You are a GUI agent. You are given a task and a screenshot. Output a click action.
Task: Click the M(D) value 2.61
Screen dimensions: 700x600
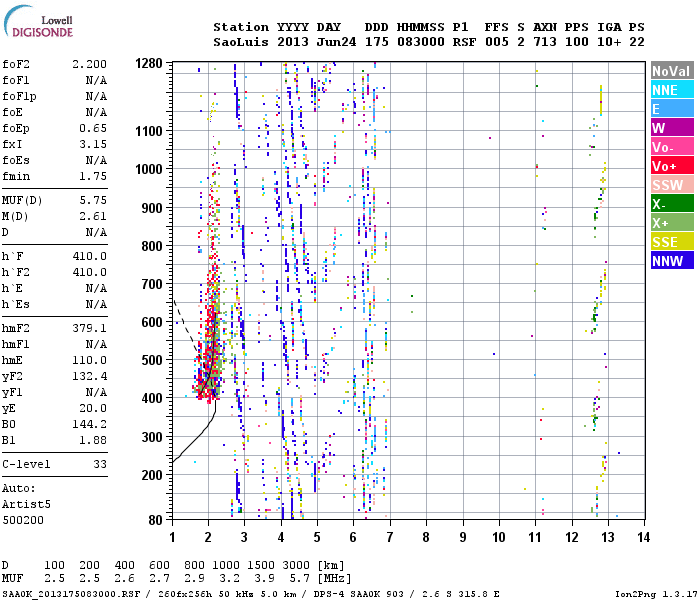pyautogui.click(x=93, y=217)
